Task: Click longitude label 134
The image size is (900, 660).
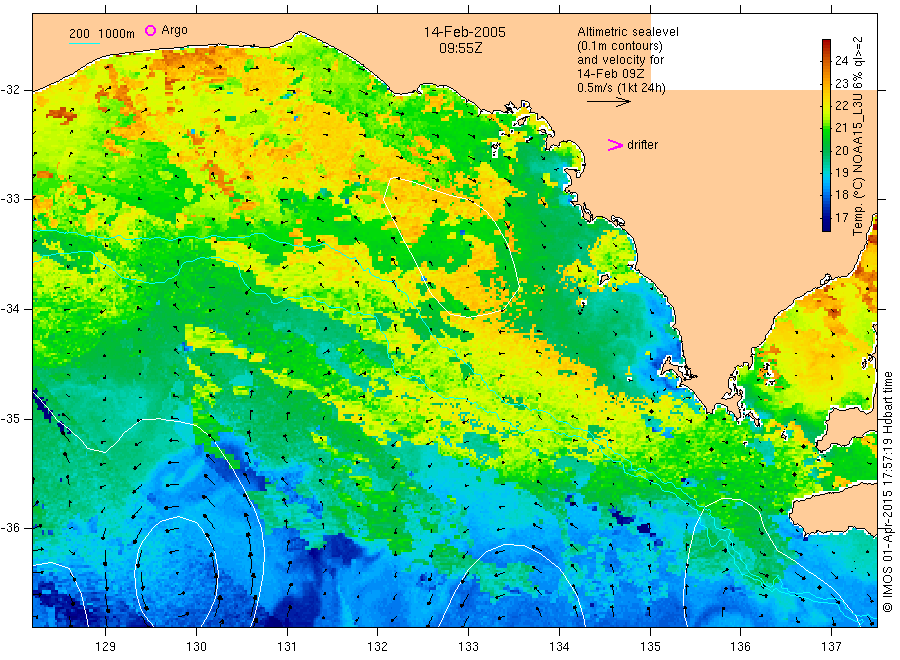Action: pos(559,647)
